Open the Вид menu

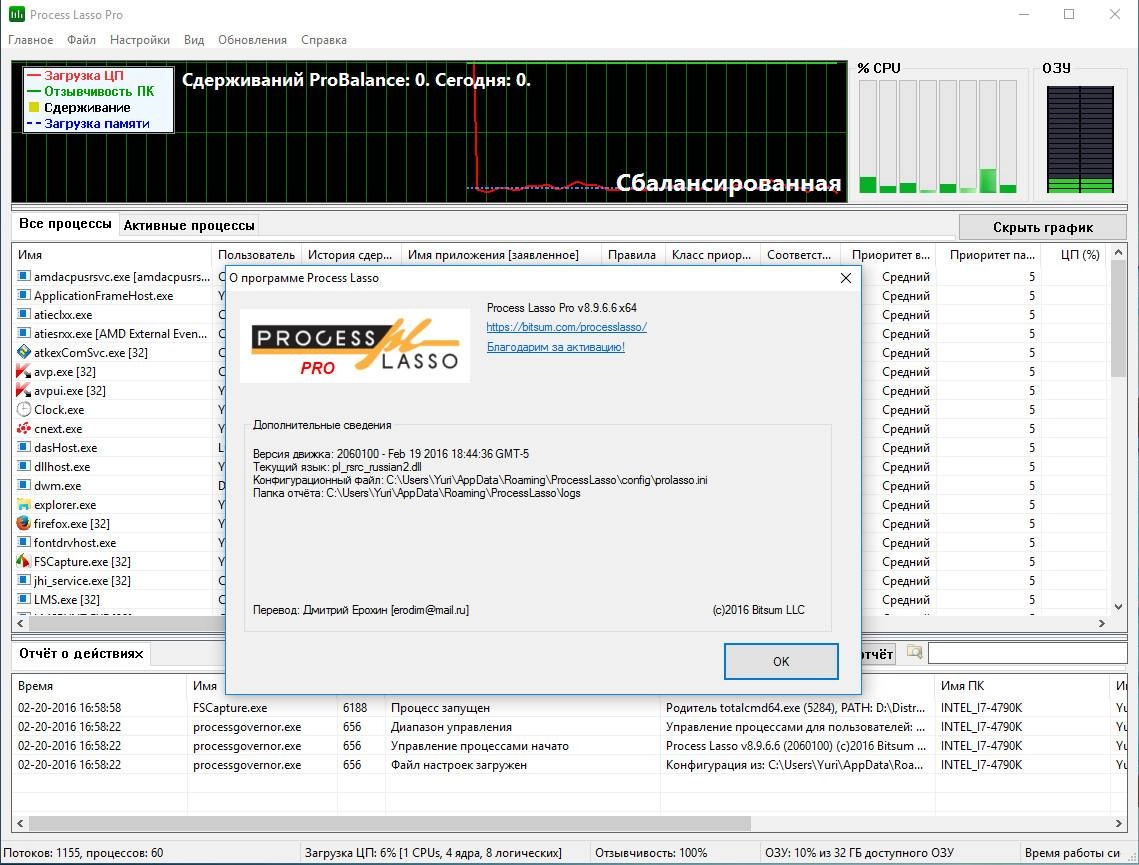[194, 40]
